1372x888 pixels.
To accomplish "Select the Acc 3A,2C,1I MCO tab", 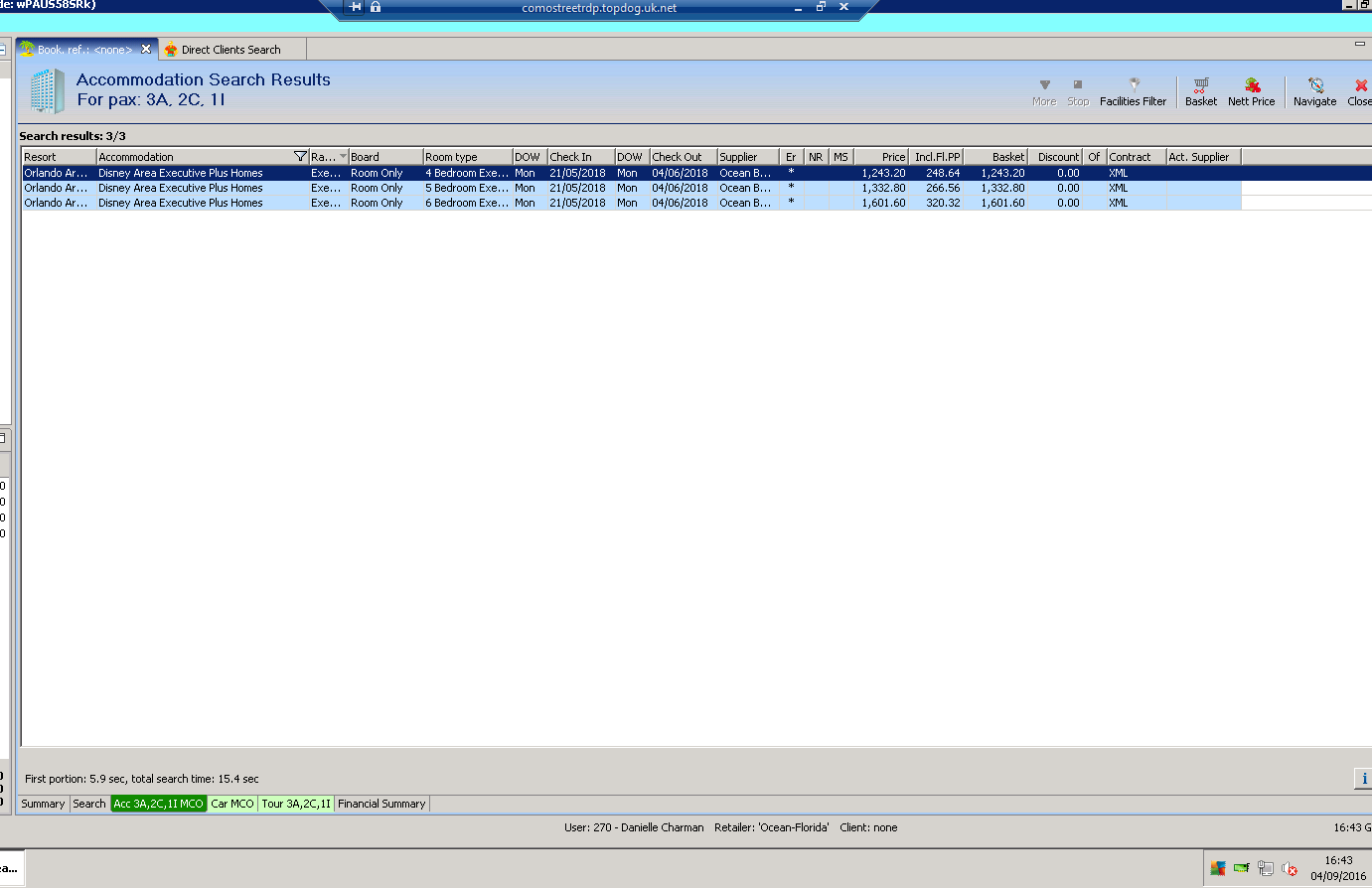I will (159, 804).
